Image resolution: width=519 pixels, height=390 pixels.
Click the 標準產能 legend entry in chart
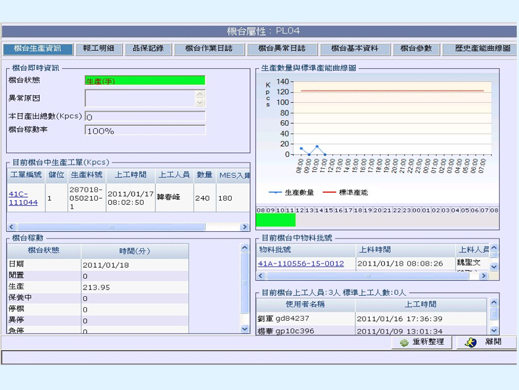click(x=345, y=193)
